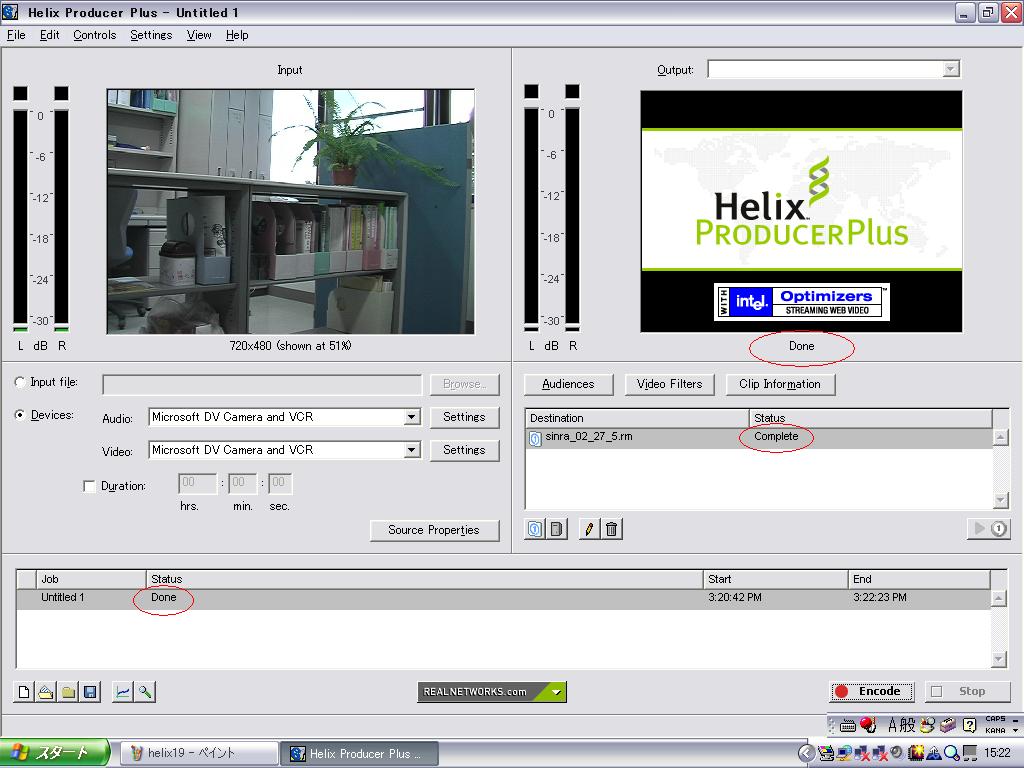1024x768 pixels.
Task: Click the Input file path field
Action: tap(262, 385)
